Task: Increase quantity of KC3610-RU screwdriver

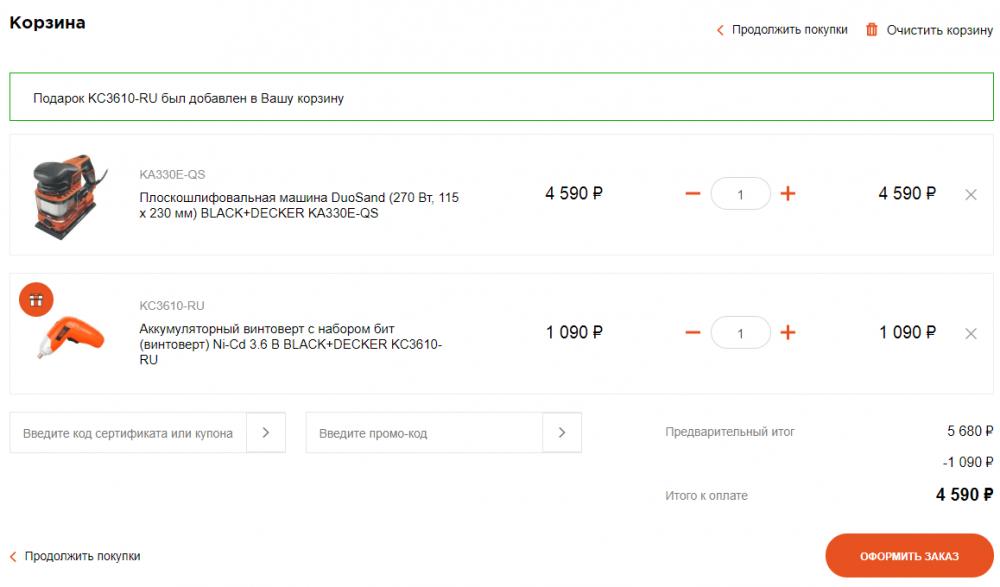Action: click(788, 332)
